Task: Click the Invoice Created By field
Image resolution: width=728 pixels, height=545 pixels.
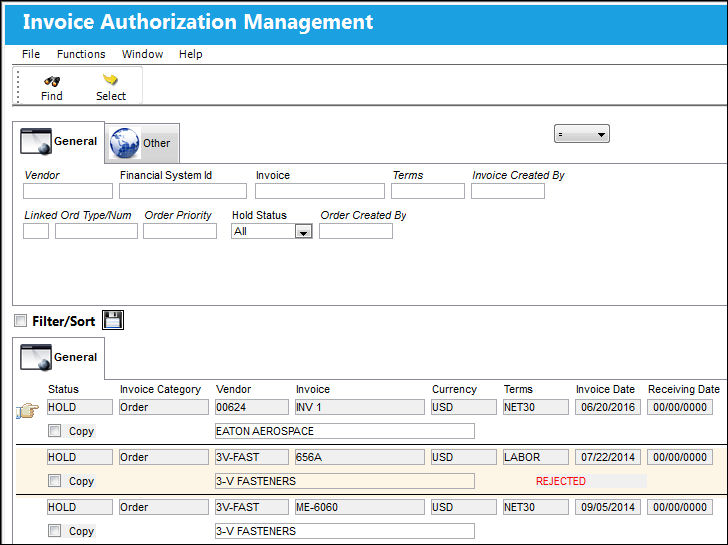Action: [x=508, y=191]
